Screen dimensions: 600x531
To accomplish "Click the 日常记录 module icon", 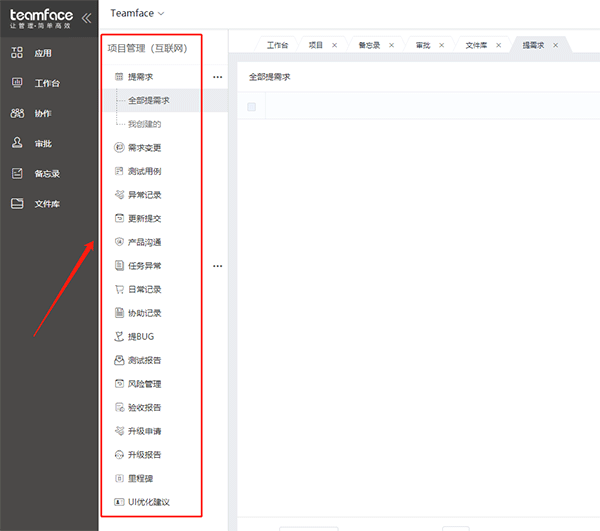I will tap(119, 289).
